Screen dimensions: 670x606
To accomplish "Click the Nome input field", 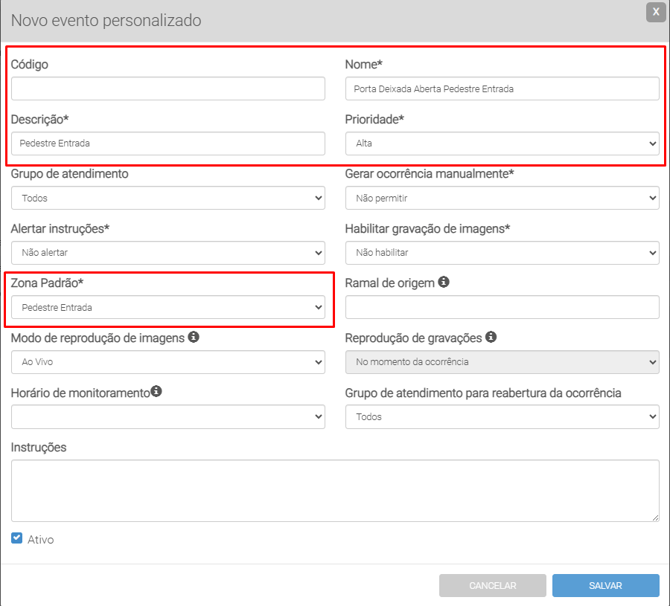I will point(502,89).
